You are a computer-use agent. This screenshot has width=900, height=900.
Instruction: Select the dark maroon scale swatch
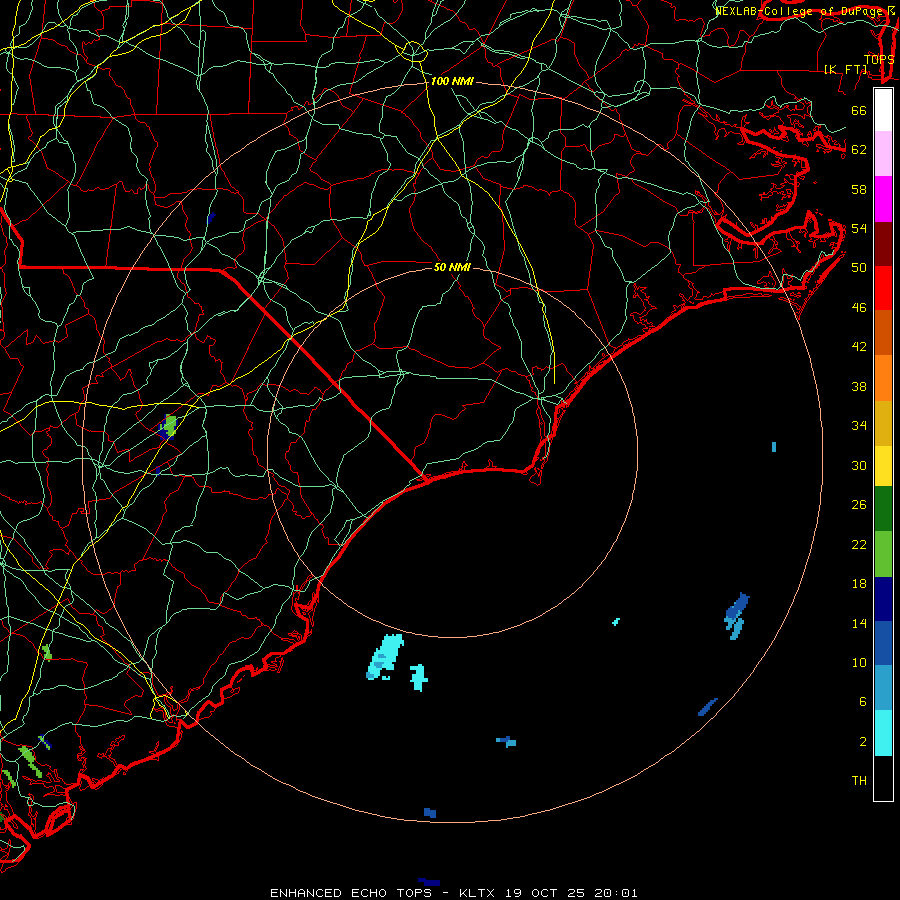click(883, 244)
